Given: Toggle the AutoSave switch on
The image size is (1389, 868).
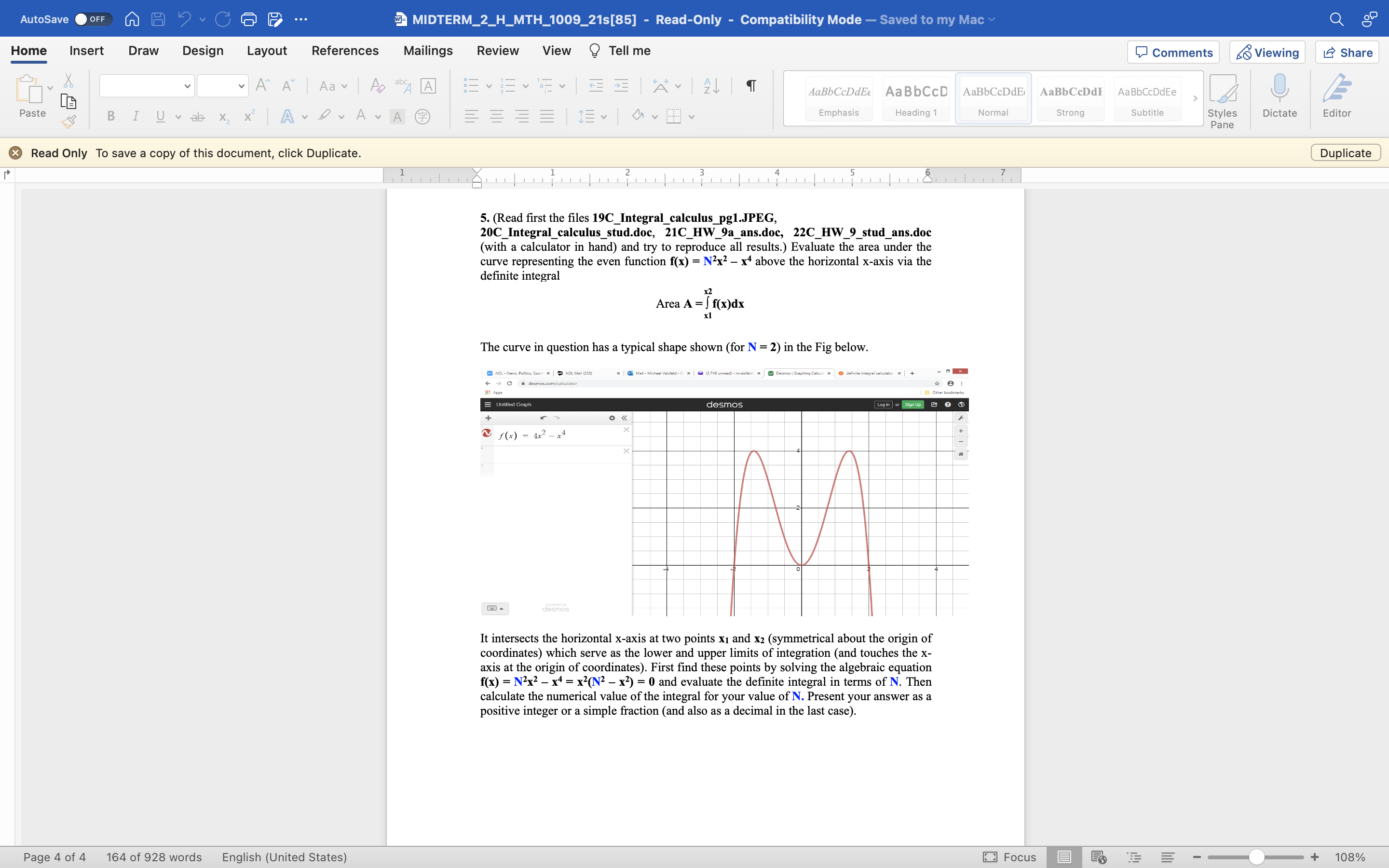Looking at the screenshot, I should pyautogui.click(x=92, y=19).
